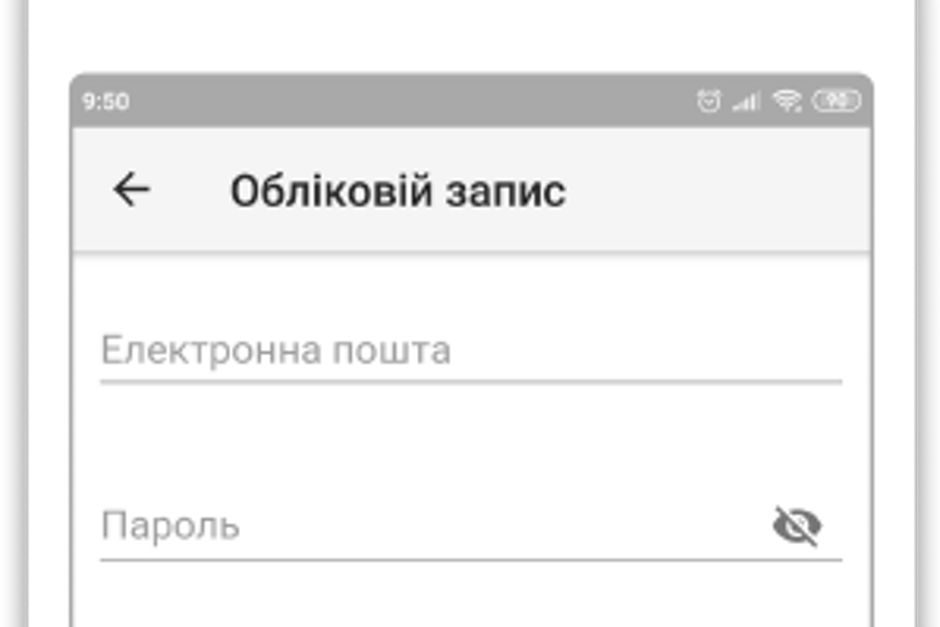The height and width of the screenshot is (627, 940).
Task: Click the cellular signal strength icon
Action: [x=746, y=101]
